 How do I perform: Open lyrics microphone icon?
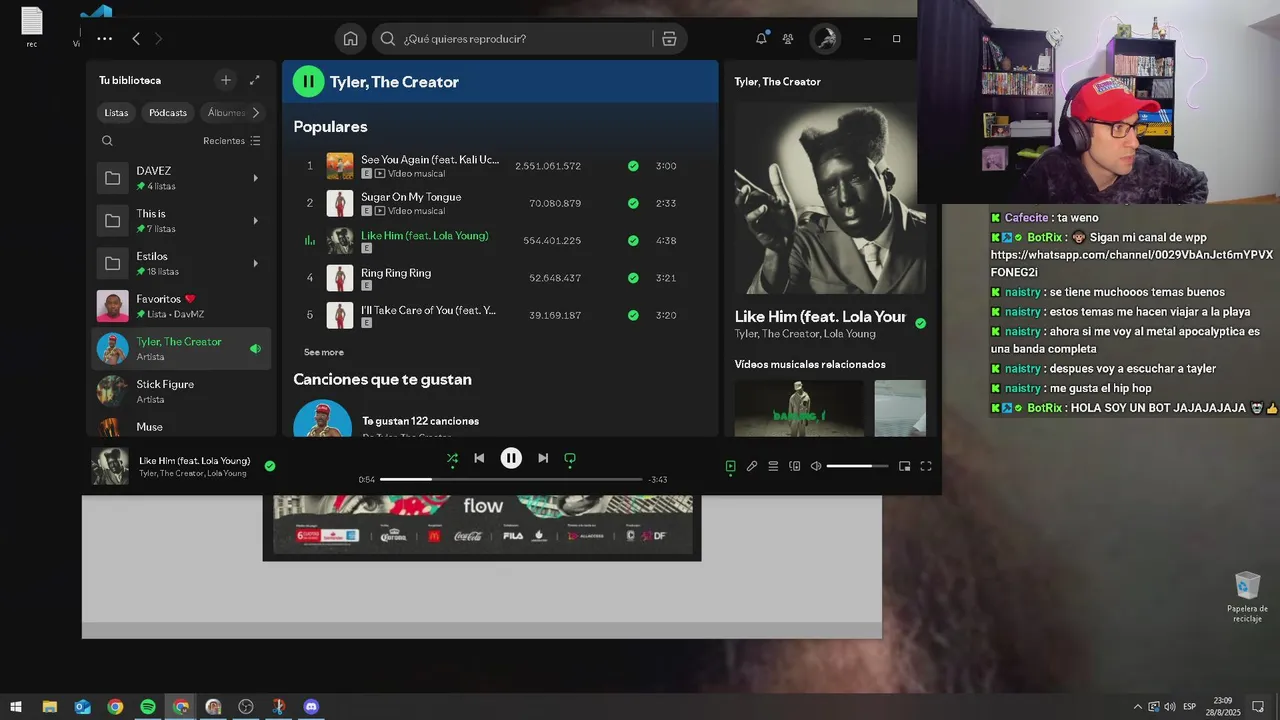(x=752, y=466)
